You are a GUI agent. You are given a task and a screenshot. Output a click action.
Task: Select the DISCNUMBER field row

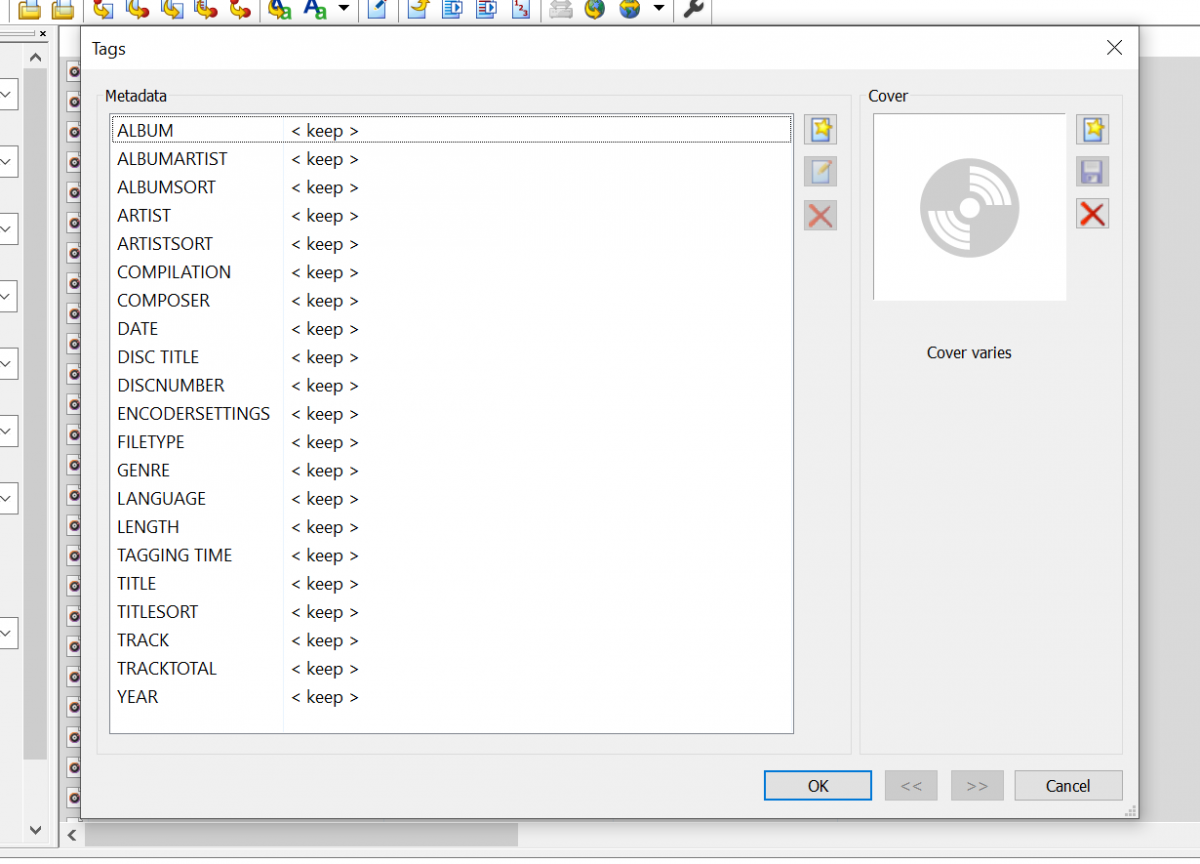(x=451, y=385)
